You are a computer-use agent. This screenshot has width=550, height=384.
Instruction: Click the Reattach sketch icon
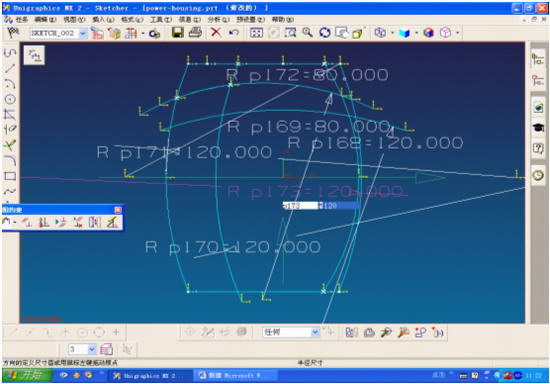114,33
